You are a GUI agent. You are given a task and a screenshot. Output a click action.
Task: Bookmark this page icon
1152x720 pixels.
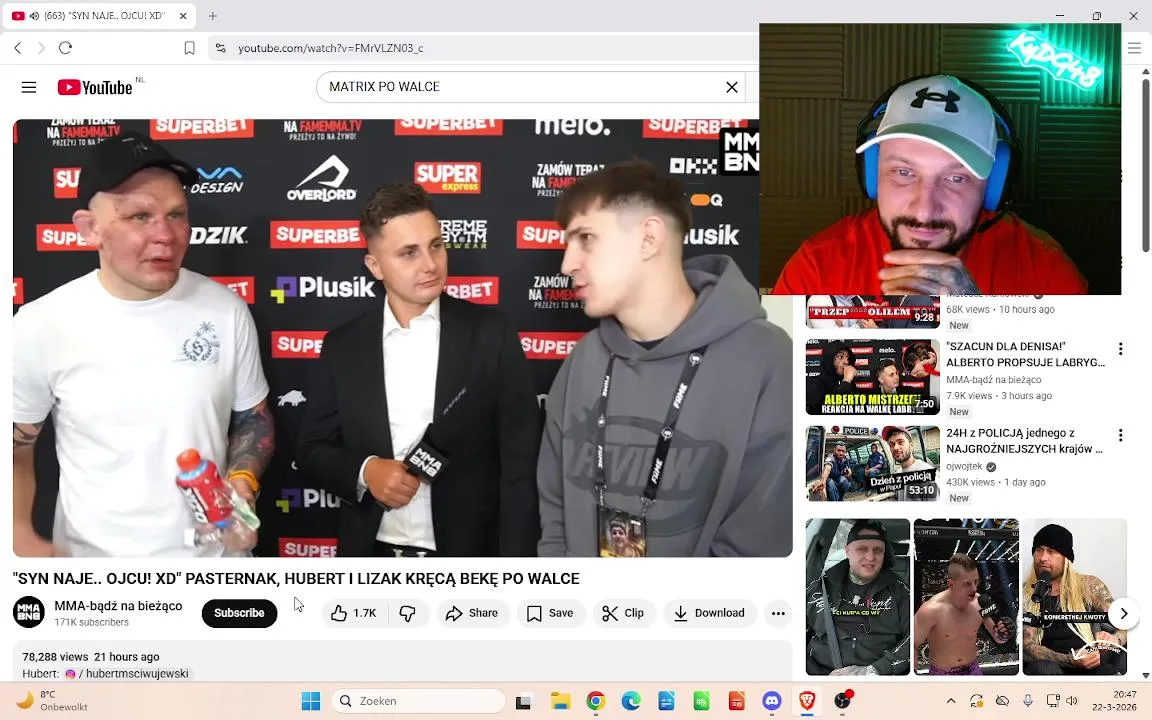click(189, 48)
